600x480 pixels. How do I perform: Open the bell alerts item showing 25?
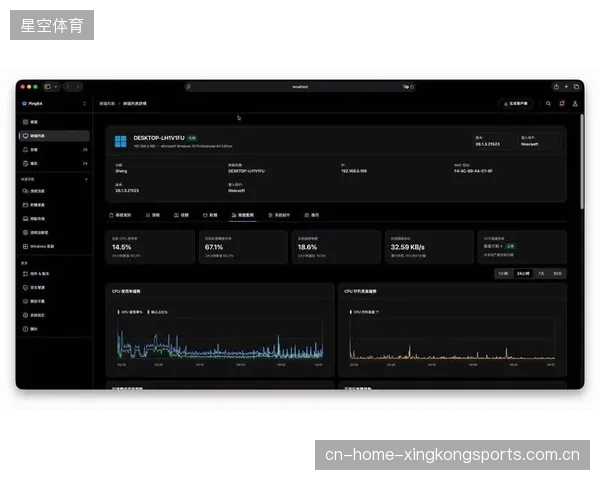(54, 150)
